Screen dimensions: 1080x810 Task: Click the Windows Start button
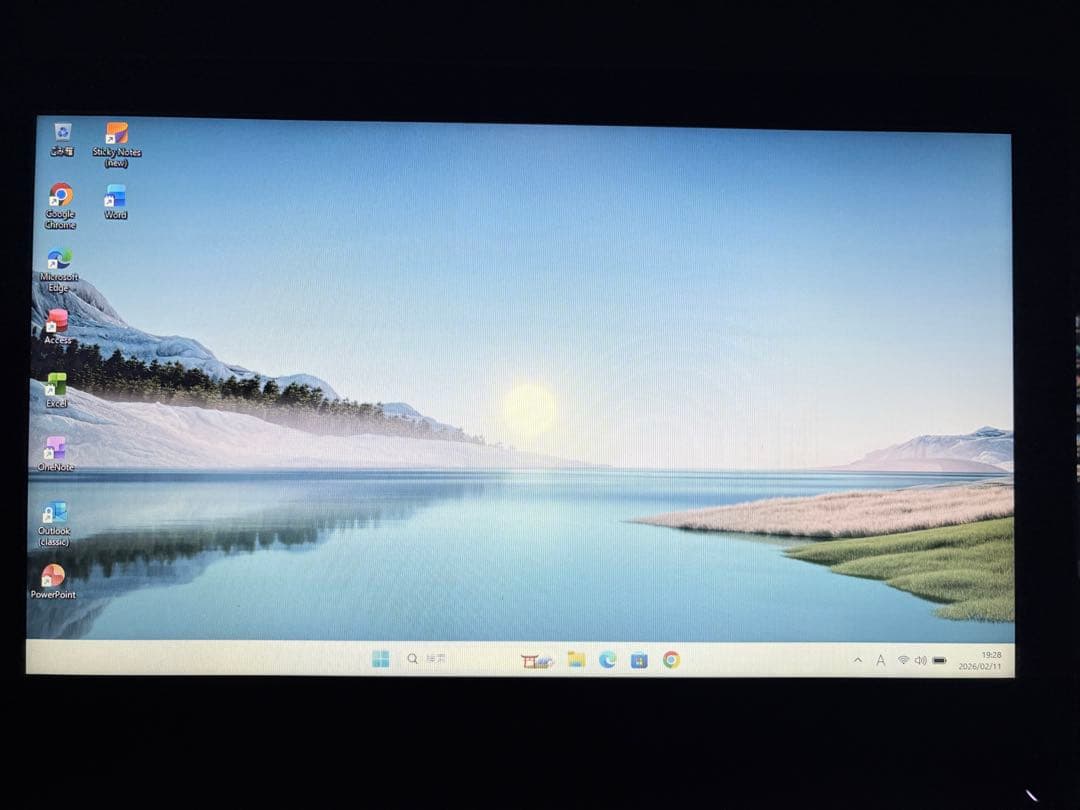click(379, 659)
